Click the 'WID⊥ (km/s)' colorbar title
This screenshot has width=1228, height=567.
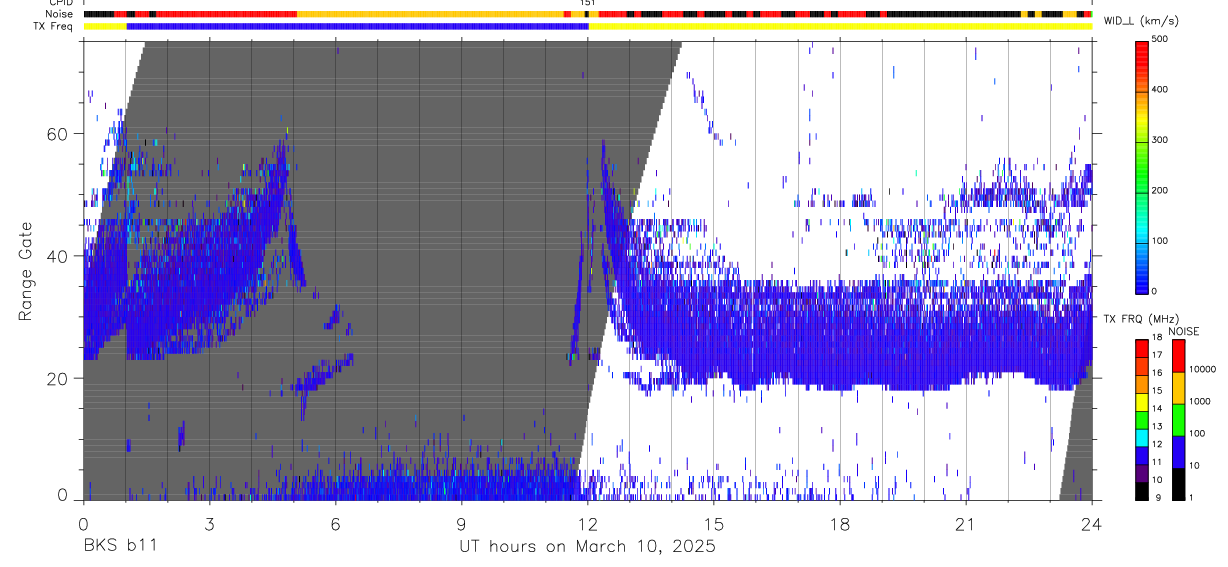point(1140,21)
